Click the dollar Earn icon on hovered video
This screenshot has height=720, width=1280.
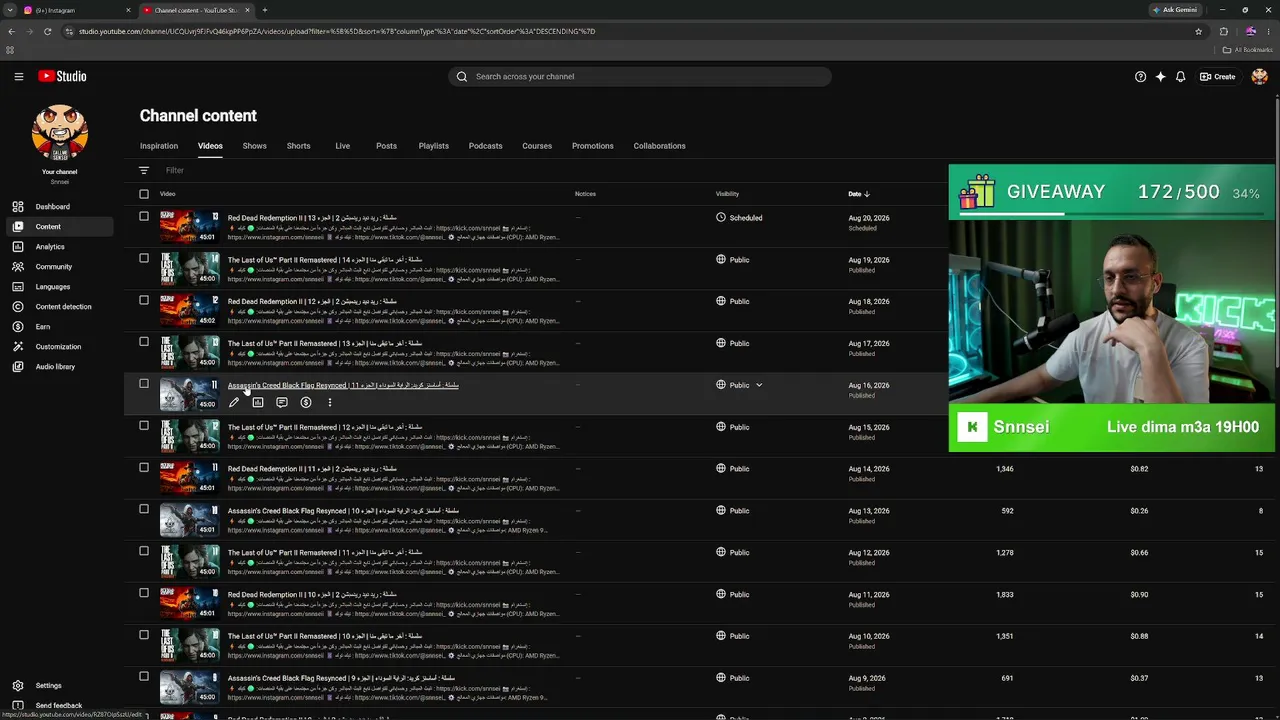pyautogui.click(x=306, y=403)
